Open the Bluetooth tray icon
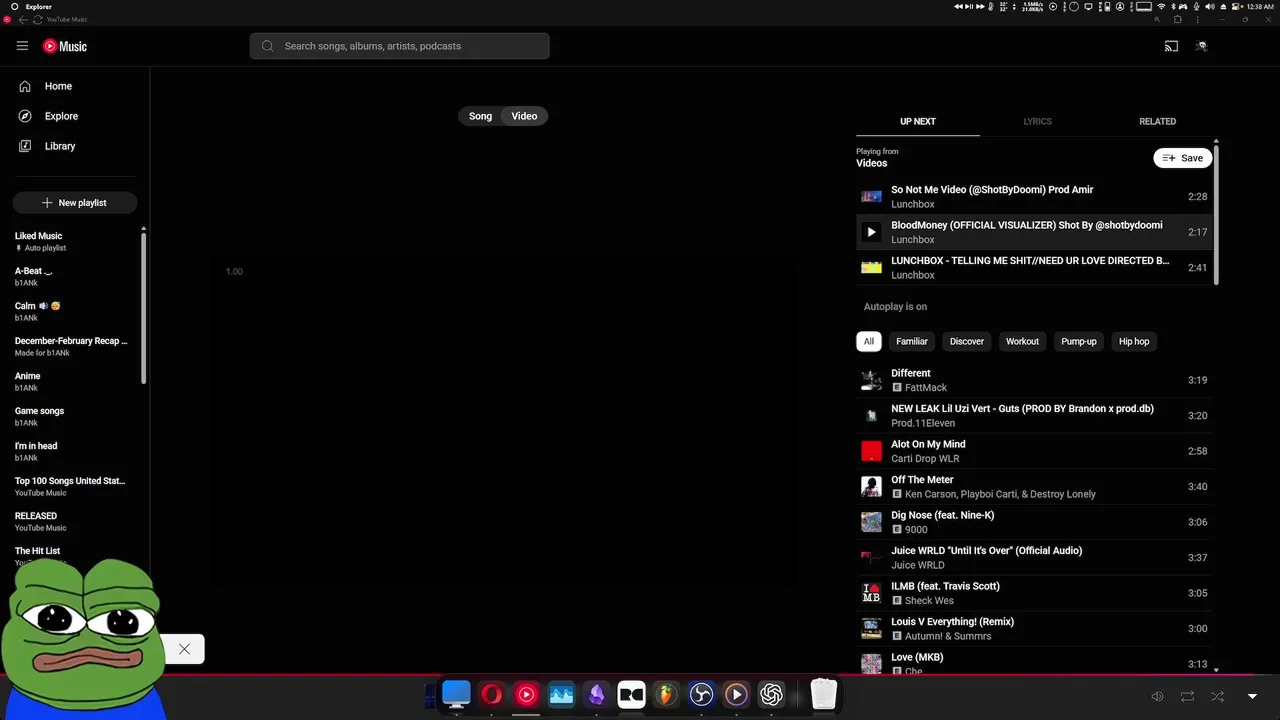The width and height of the screenshot is (1280, 720). click(1173, 6)
